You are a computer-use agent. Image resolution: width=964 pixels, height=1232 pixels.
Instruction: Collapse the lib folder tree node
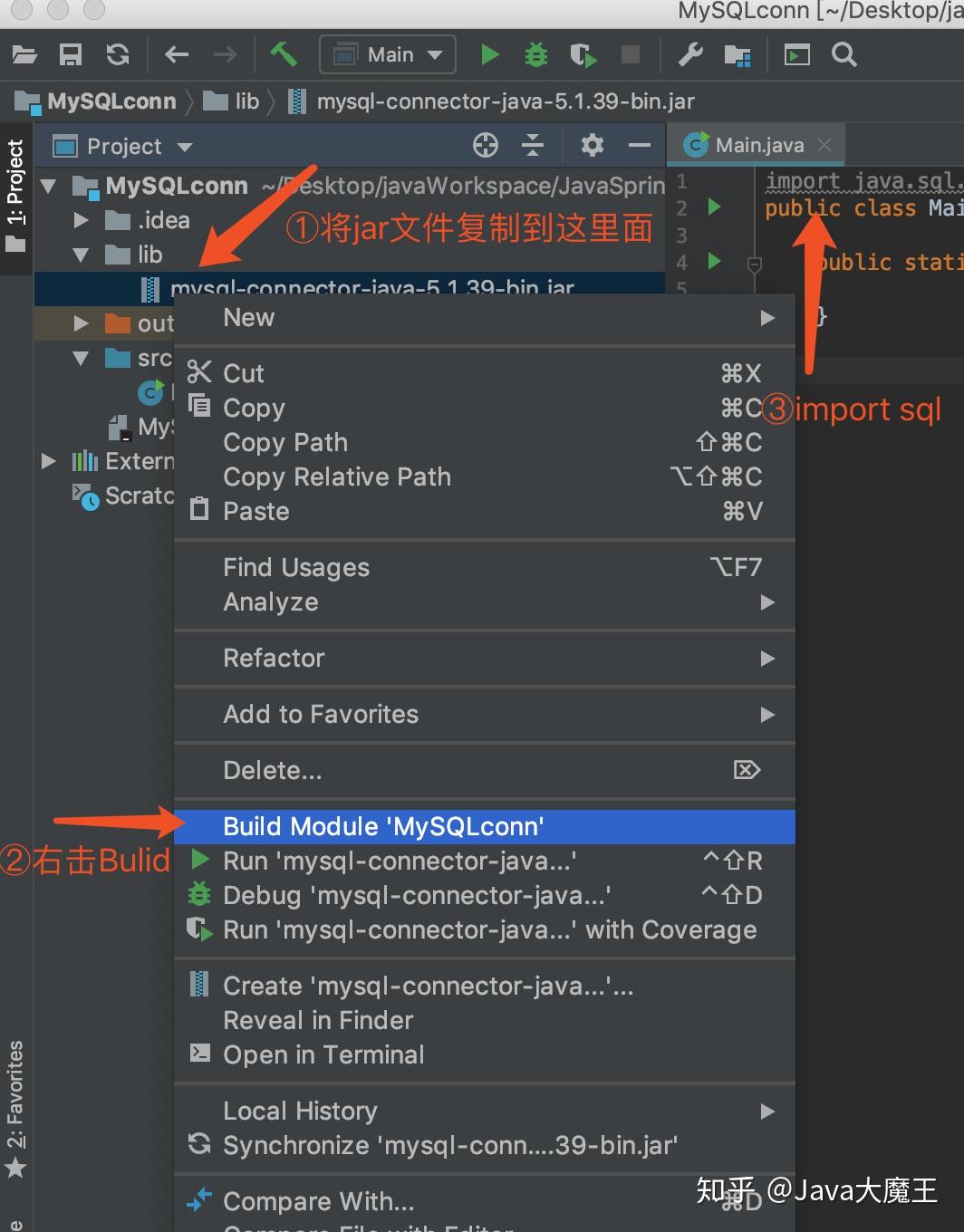(x=81, y=255)
